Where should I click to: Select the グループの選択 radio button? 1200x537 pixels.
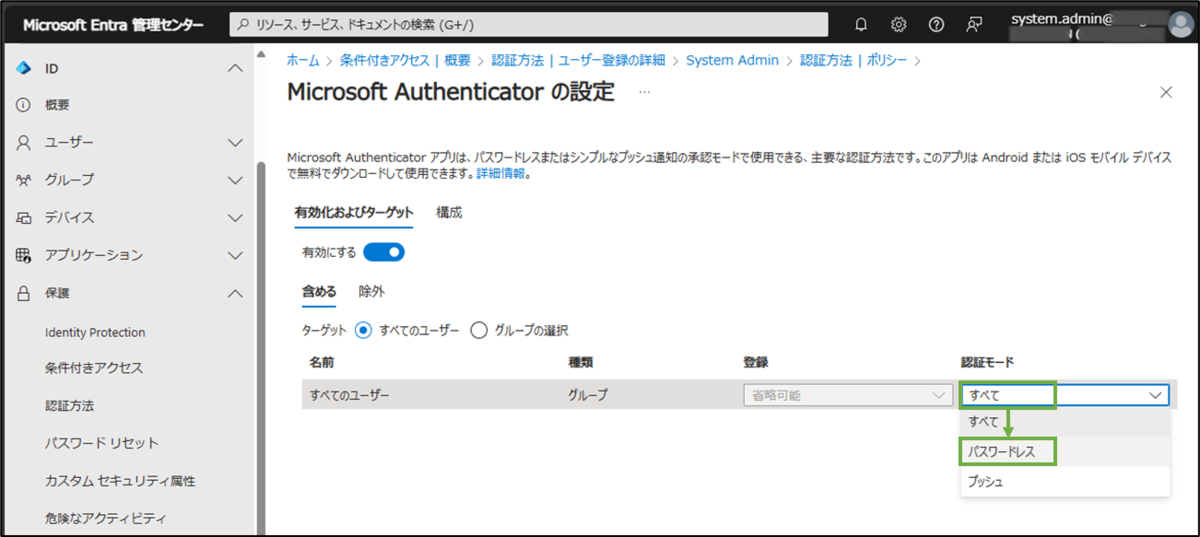coord(479,330)
